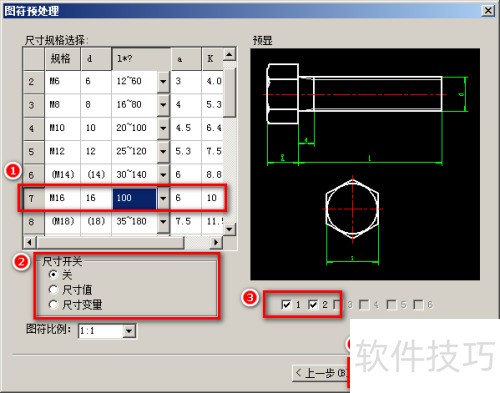This screenshot has height=393, width=500.
Task: Click the highlighted 100 length cell
Action: pos(134,198)
